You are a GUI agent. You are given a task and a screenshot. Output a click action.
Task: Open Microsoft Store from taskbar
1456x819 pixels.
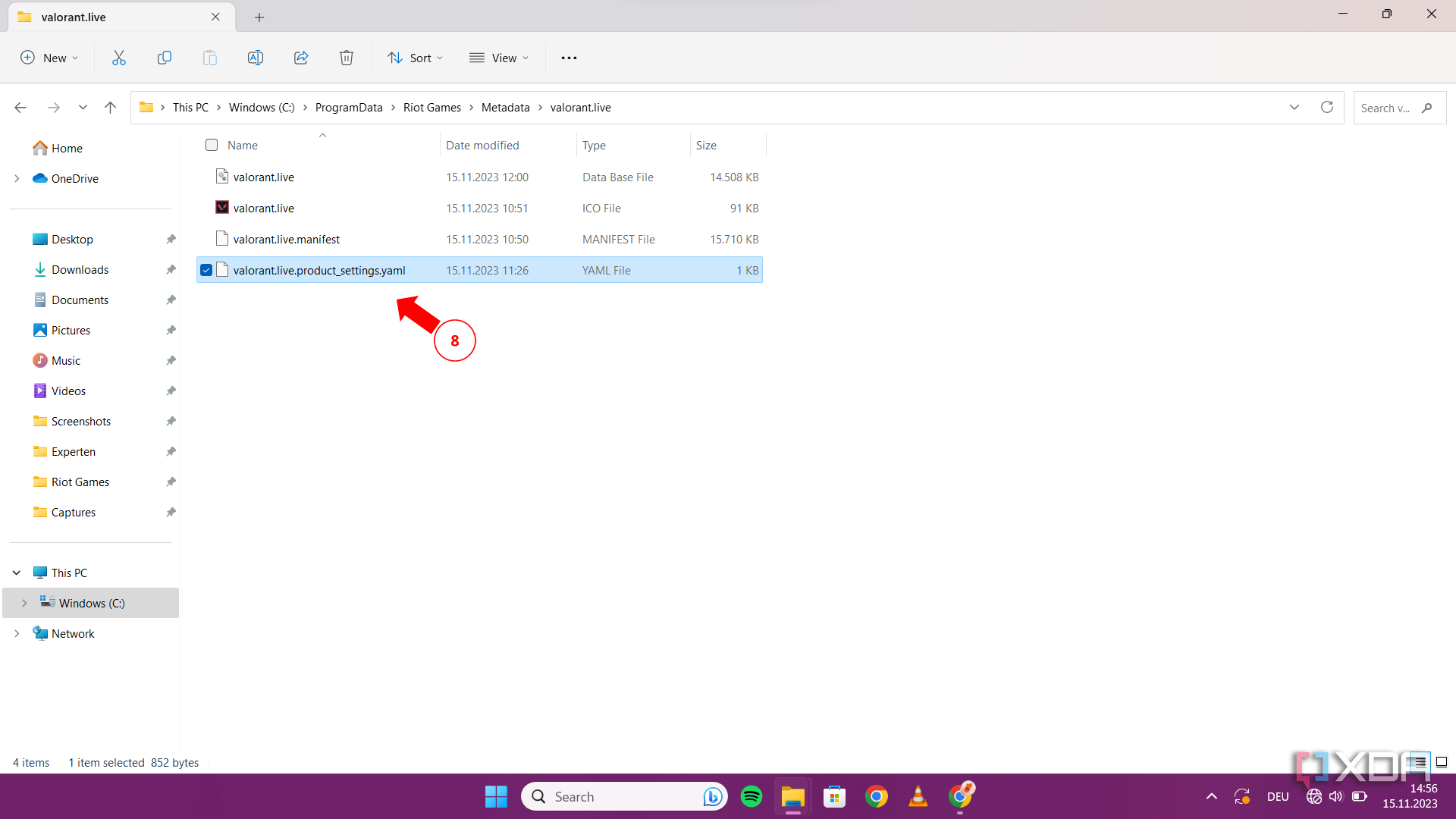(x=835, y=796)
